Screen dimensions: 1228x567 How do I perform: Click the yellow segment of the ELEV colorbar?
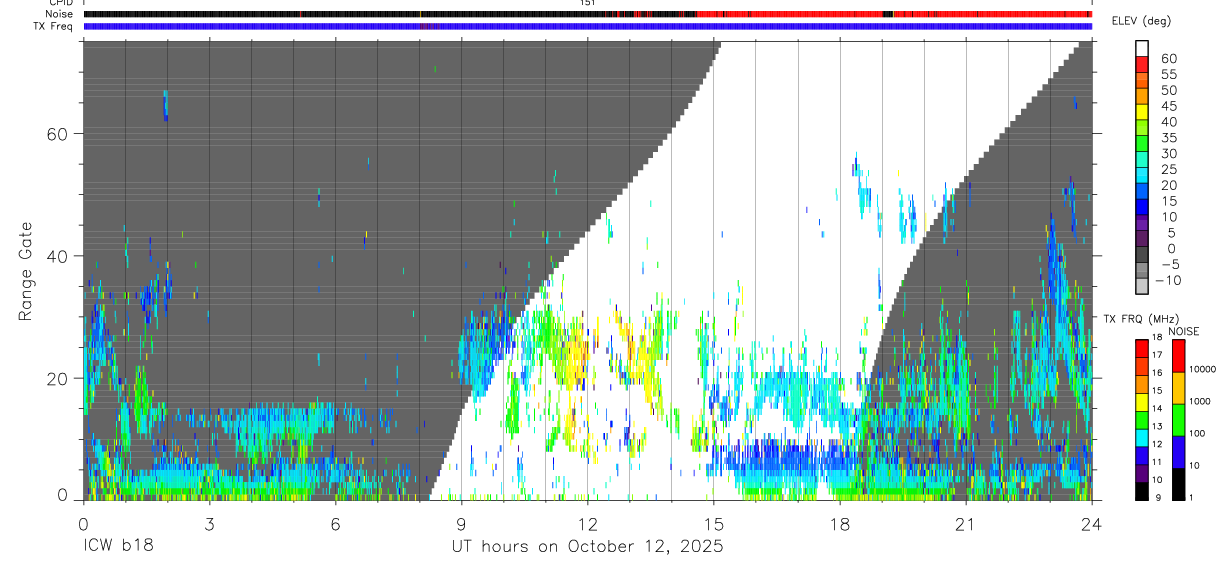coord(1142,112)
